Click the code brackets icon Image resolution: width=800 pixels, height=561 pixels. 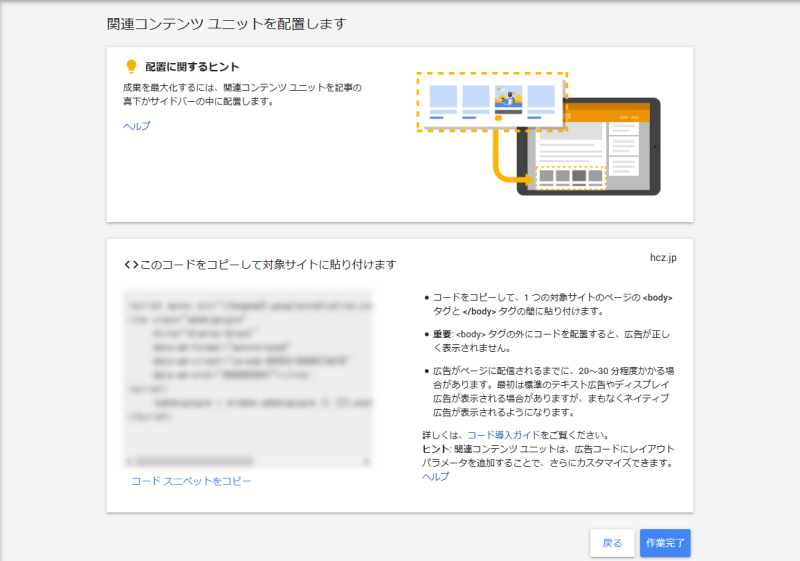pyautogui.click(x=131, y=265)
